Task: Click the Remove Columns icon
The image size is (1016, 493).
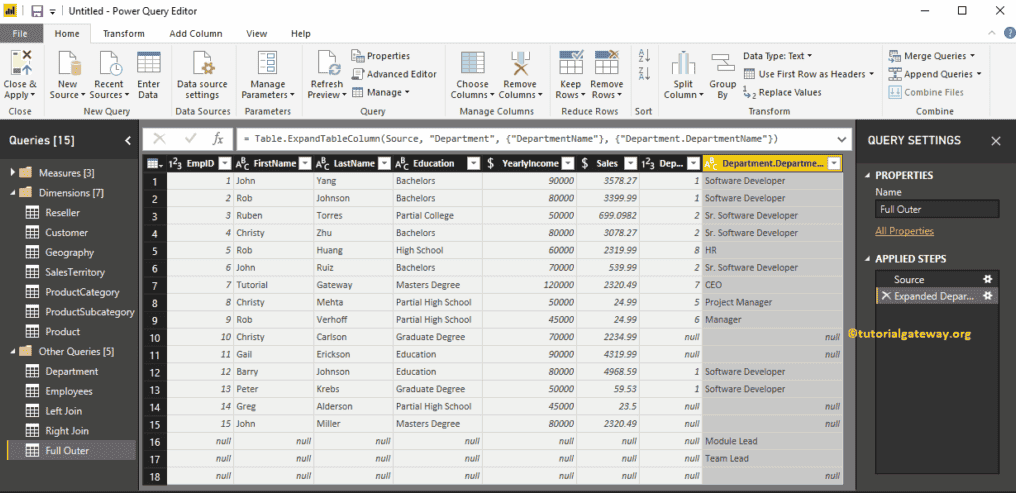Action: point(520,63)
